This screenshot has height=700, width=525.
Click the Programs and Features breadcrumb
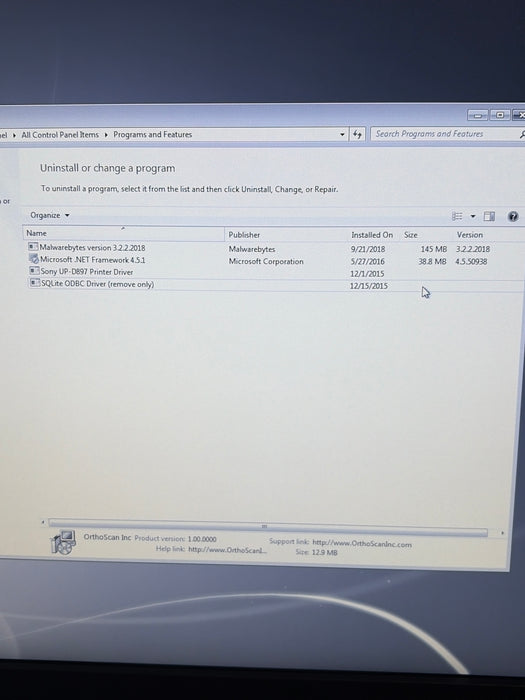(x=152, y=134)
